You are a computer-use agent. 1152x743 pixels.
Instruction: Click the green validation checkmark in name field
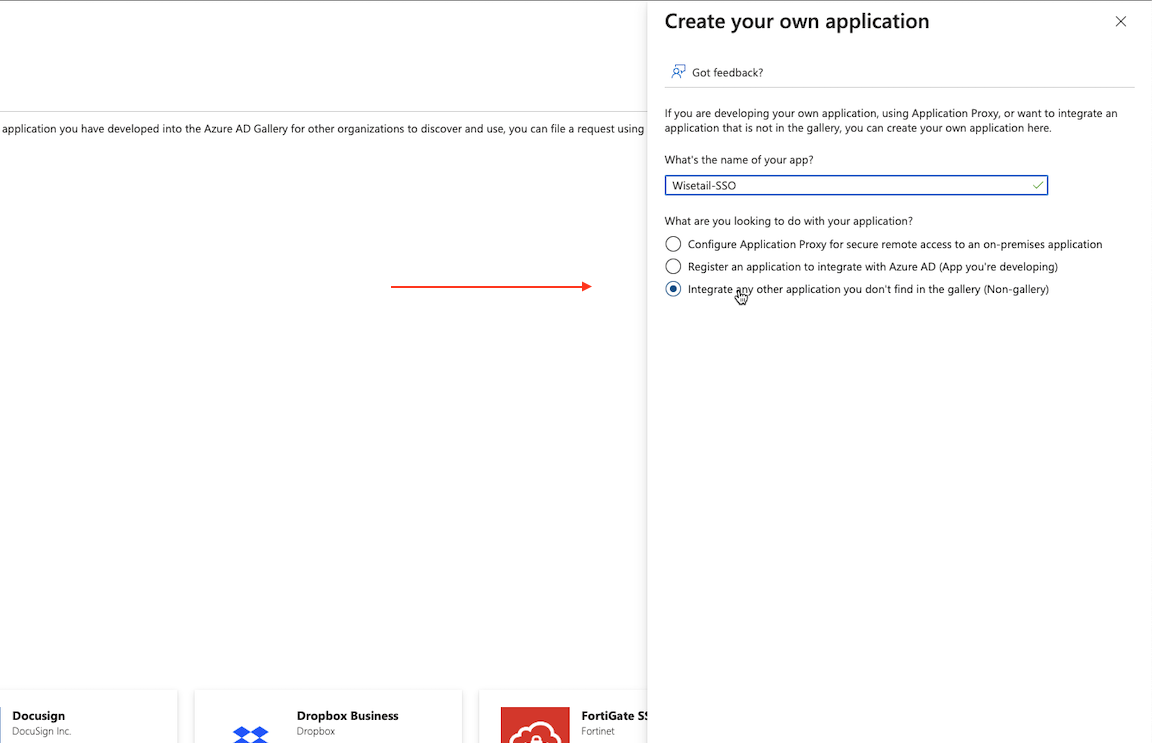pos(1037,185)
